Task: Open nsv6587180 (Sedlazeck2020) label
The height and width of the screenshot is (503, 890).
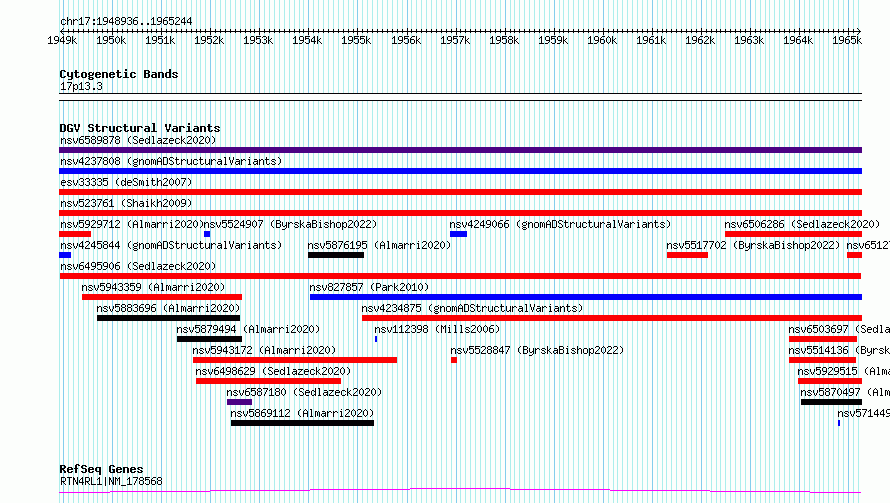Action: (304, 392)
